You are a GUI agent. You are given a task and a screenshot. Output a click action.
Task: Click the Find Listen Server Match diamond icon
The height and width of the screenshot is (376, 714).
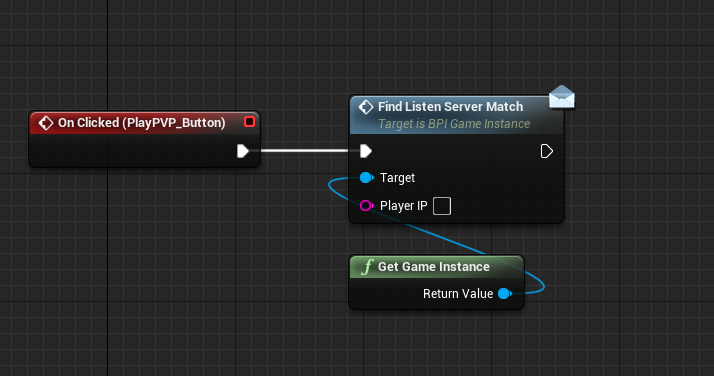coord(366,107)
